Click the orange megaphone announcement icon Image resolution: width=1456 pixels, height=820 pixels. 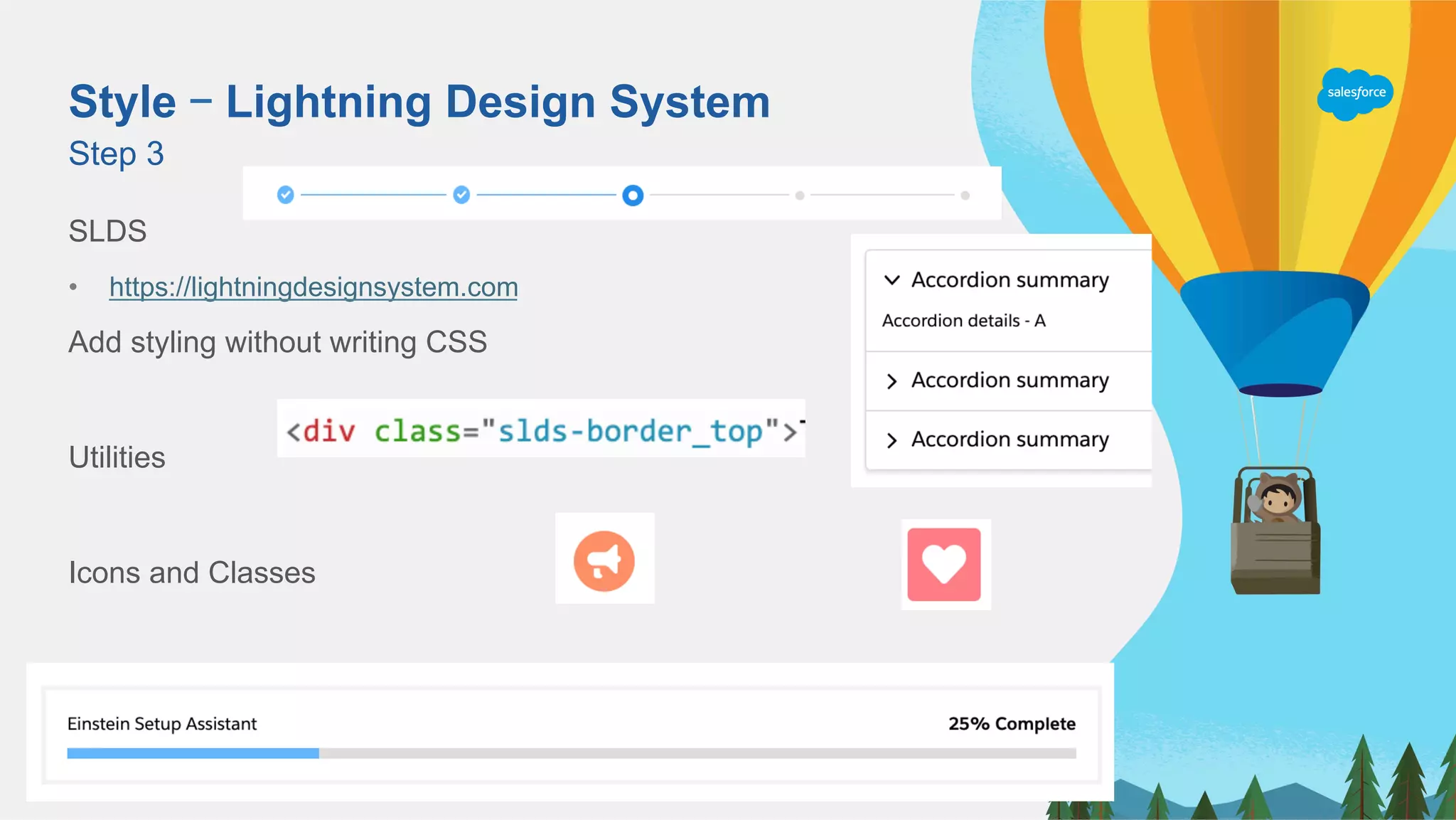pyautogui.click(x=604, y=561)
